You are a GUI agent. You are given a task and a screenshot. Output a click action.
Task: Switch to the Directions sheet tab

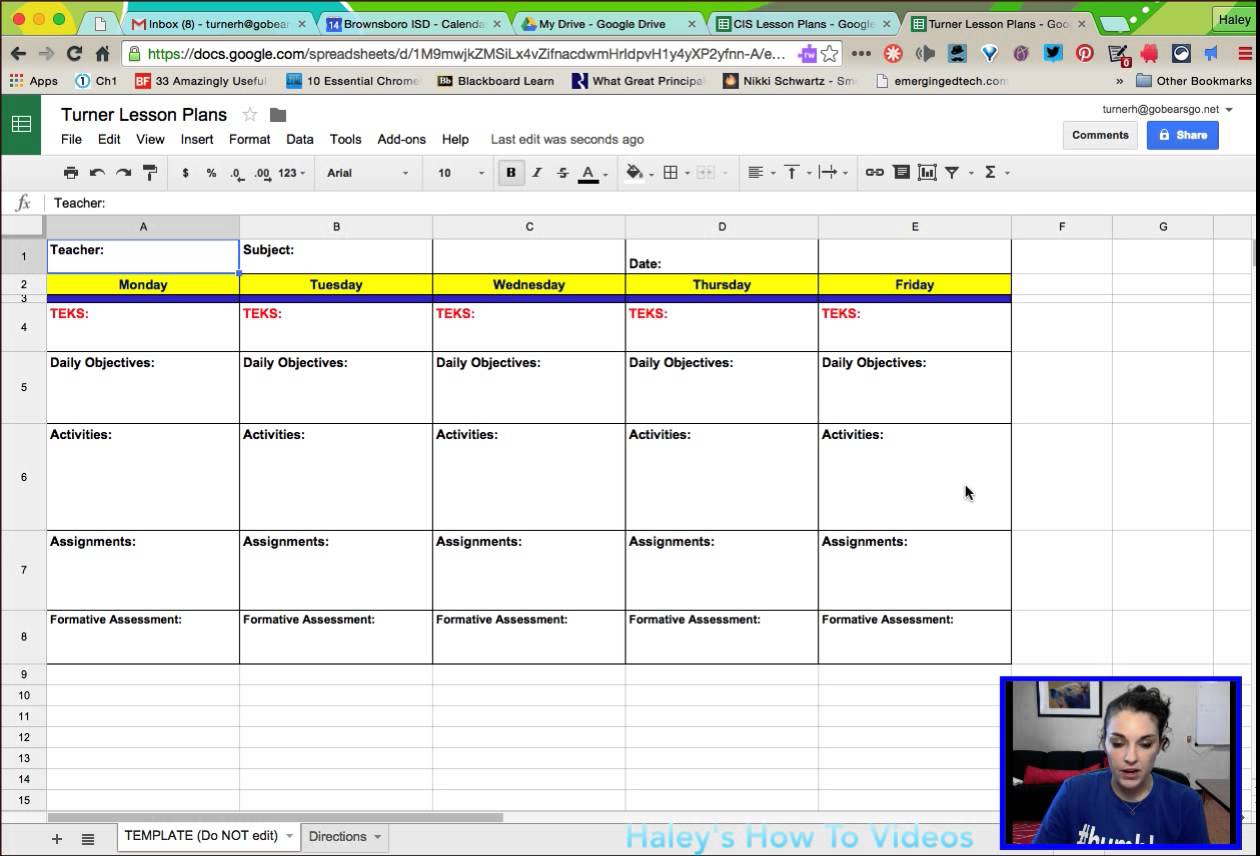337,836
